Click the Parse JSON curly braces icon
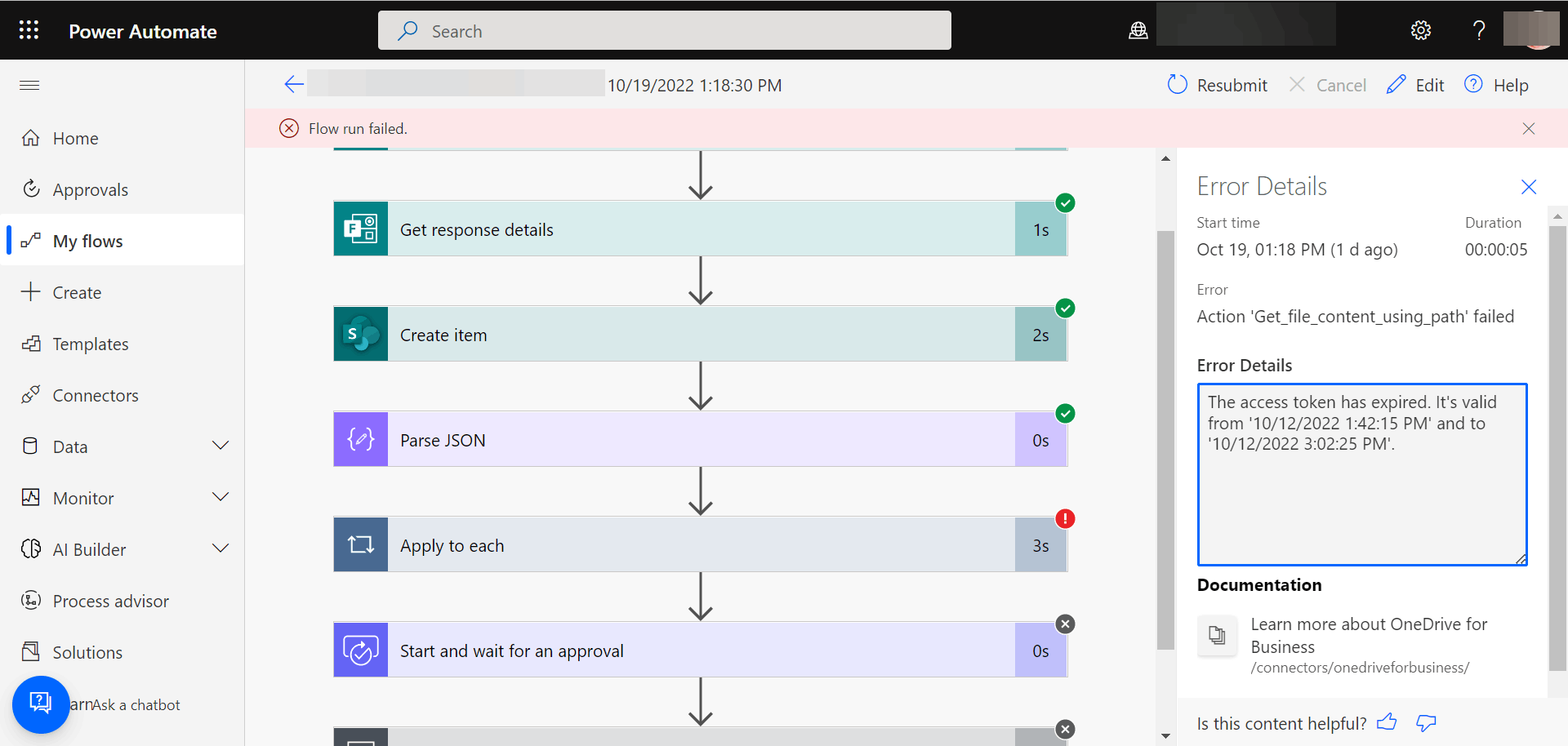Viewport: 1568px width, 746px height. click(x=361, y=440)
